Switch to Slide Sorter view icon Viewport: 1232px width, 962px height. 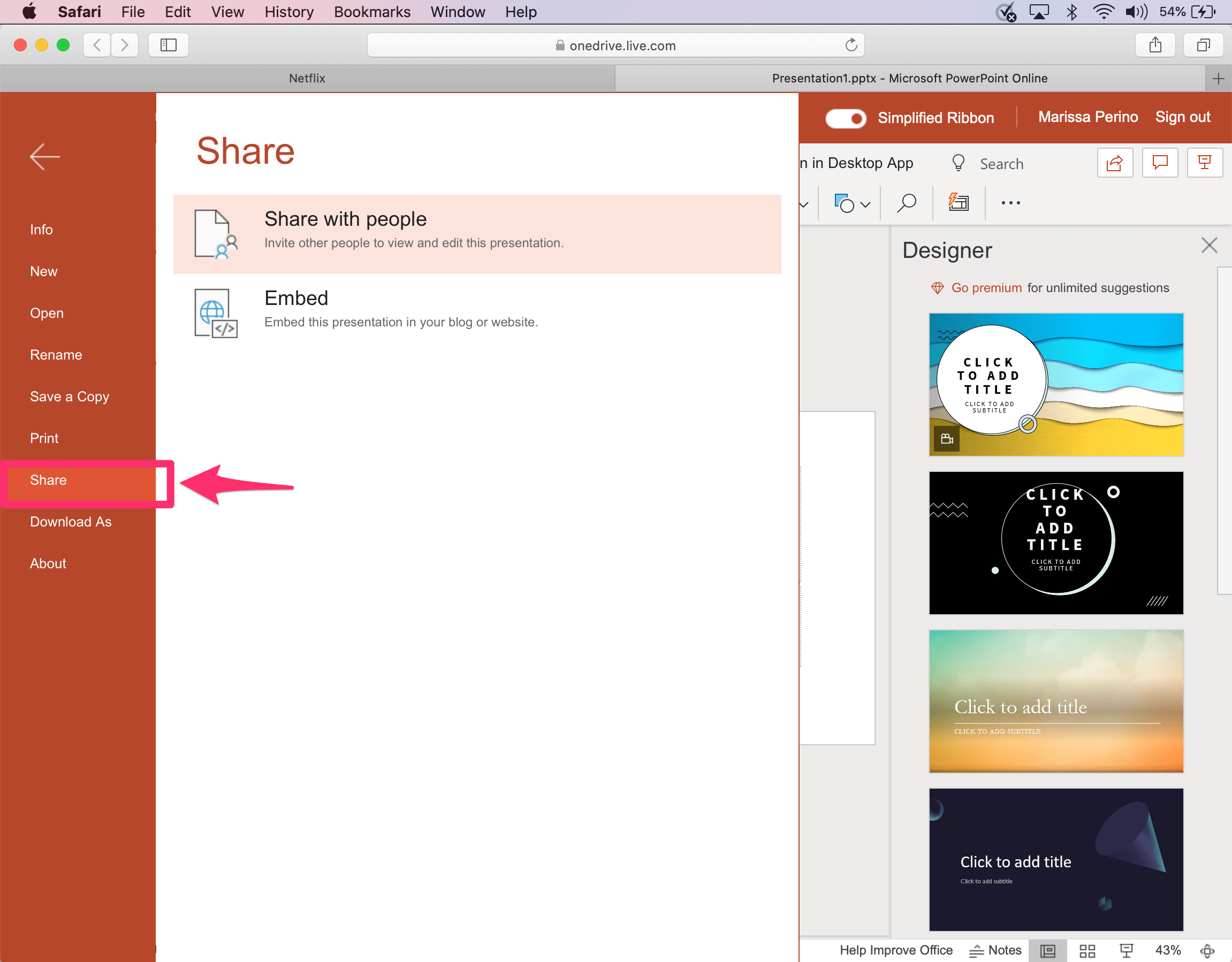click(1087, 951)
